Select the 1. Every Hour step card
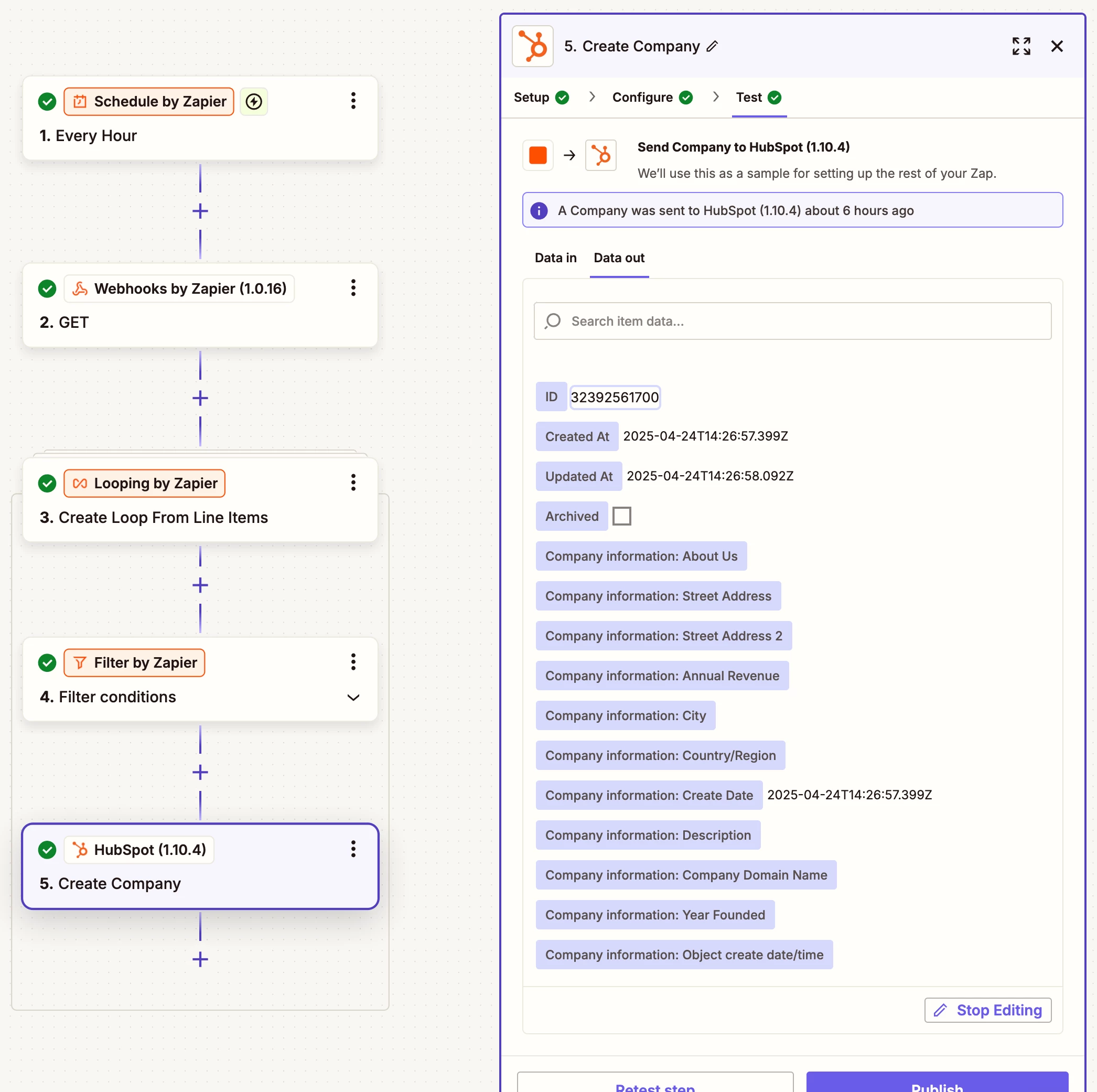Viewport: 1097px width, 1092px height. click(200, 118)
